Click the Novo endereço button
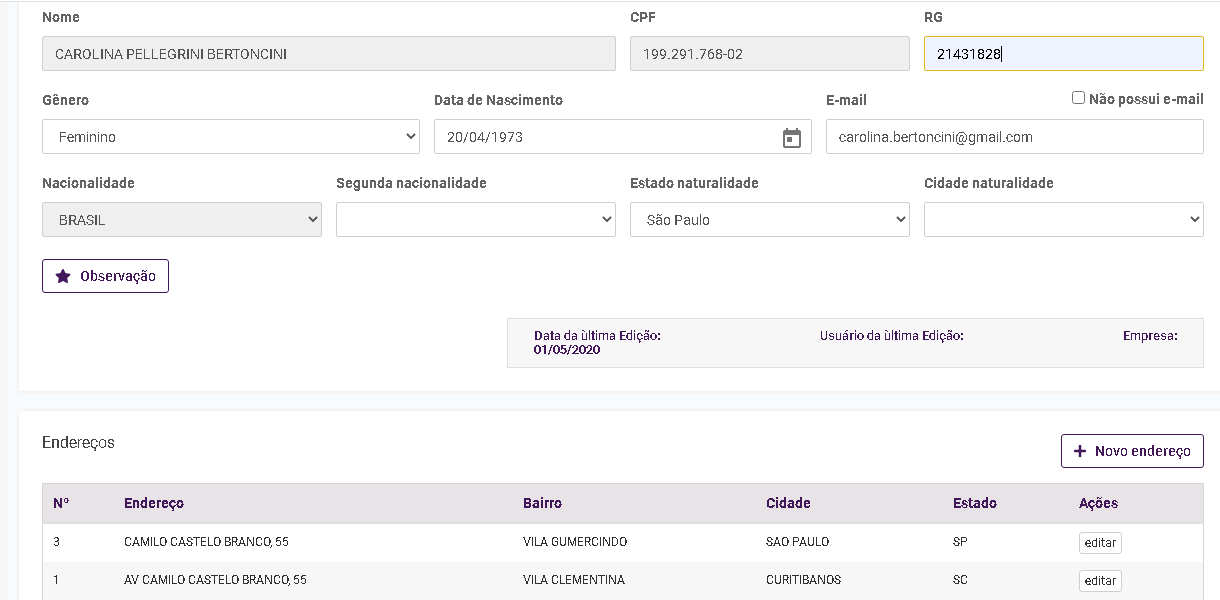Screen dimensions: 1220x600 [1132, 451]
